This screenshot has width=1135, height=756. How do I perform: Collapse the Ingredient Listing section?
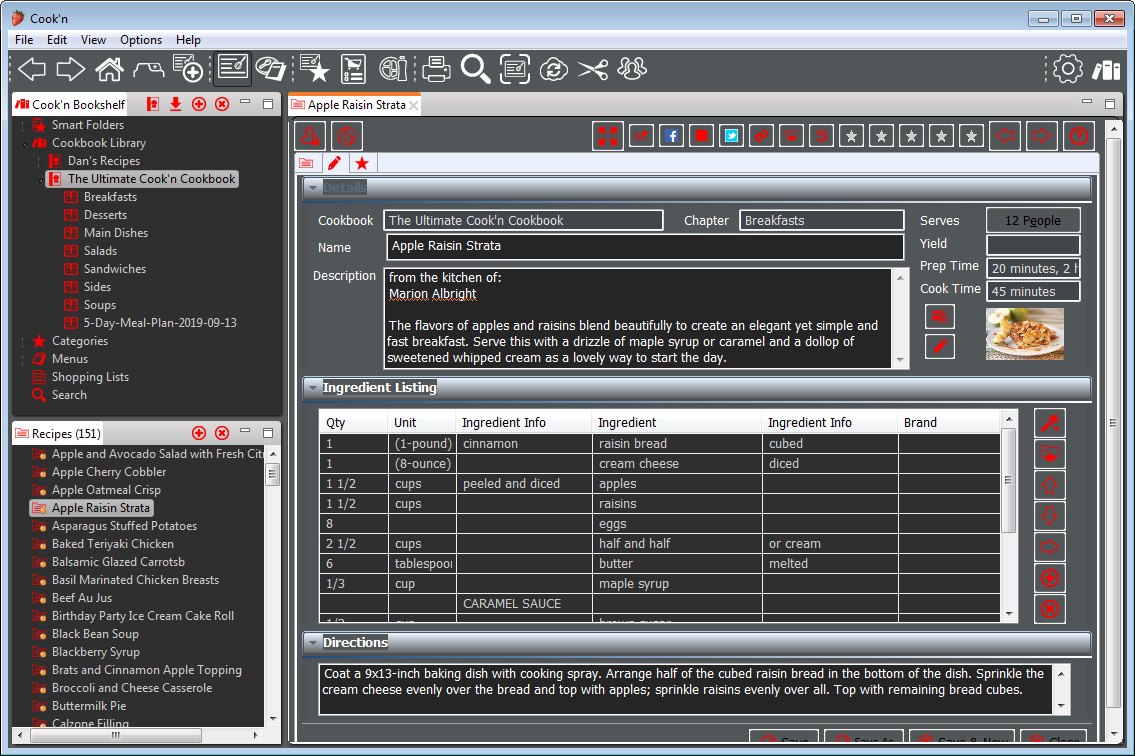click(313, 388)
